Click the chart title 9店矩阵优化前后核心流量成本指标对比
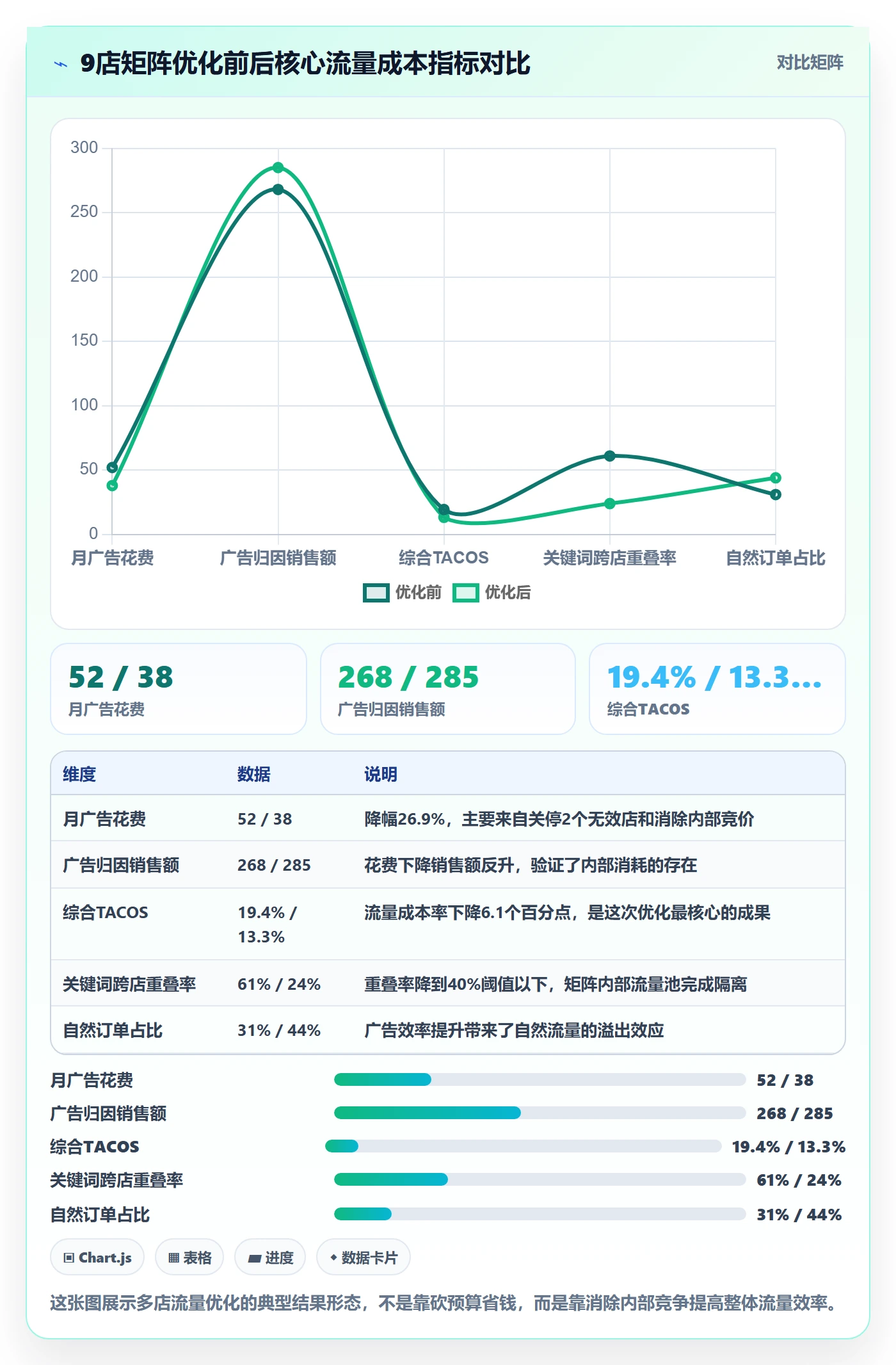This screenshot has height=1365, width=896. [x=305, y=63]
